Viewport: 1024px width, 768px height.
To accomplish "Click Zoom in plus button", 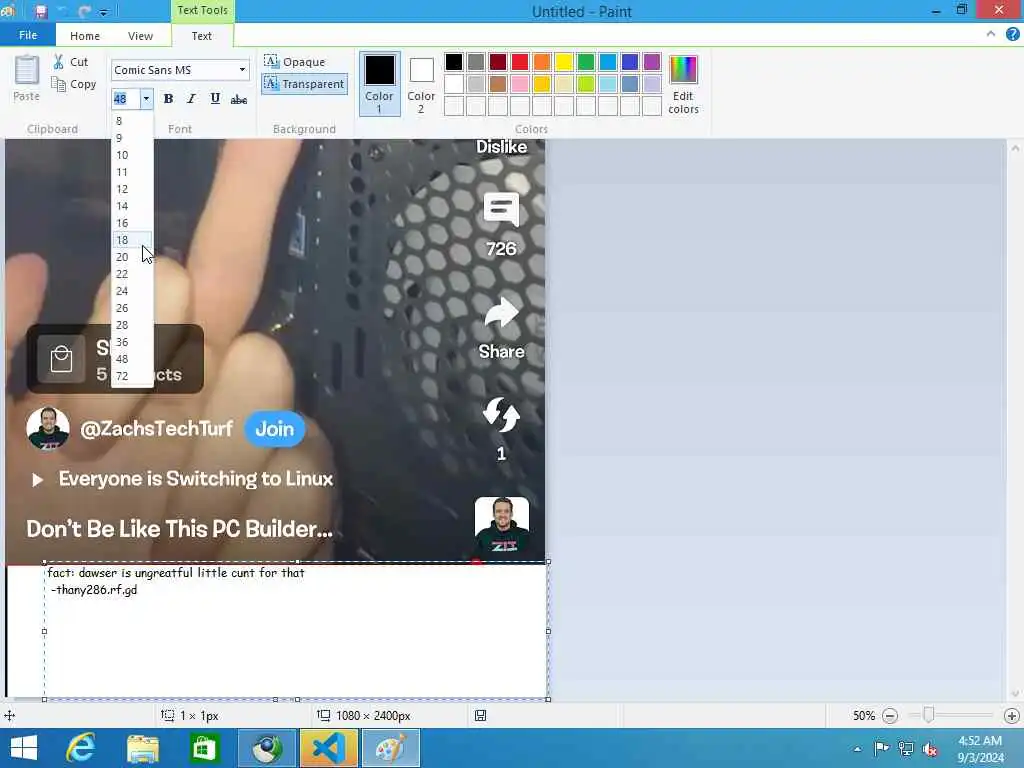I will click(x=1012, y=716).
